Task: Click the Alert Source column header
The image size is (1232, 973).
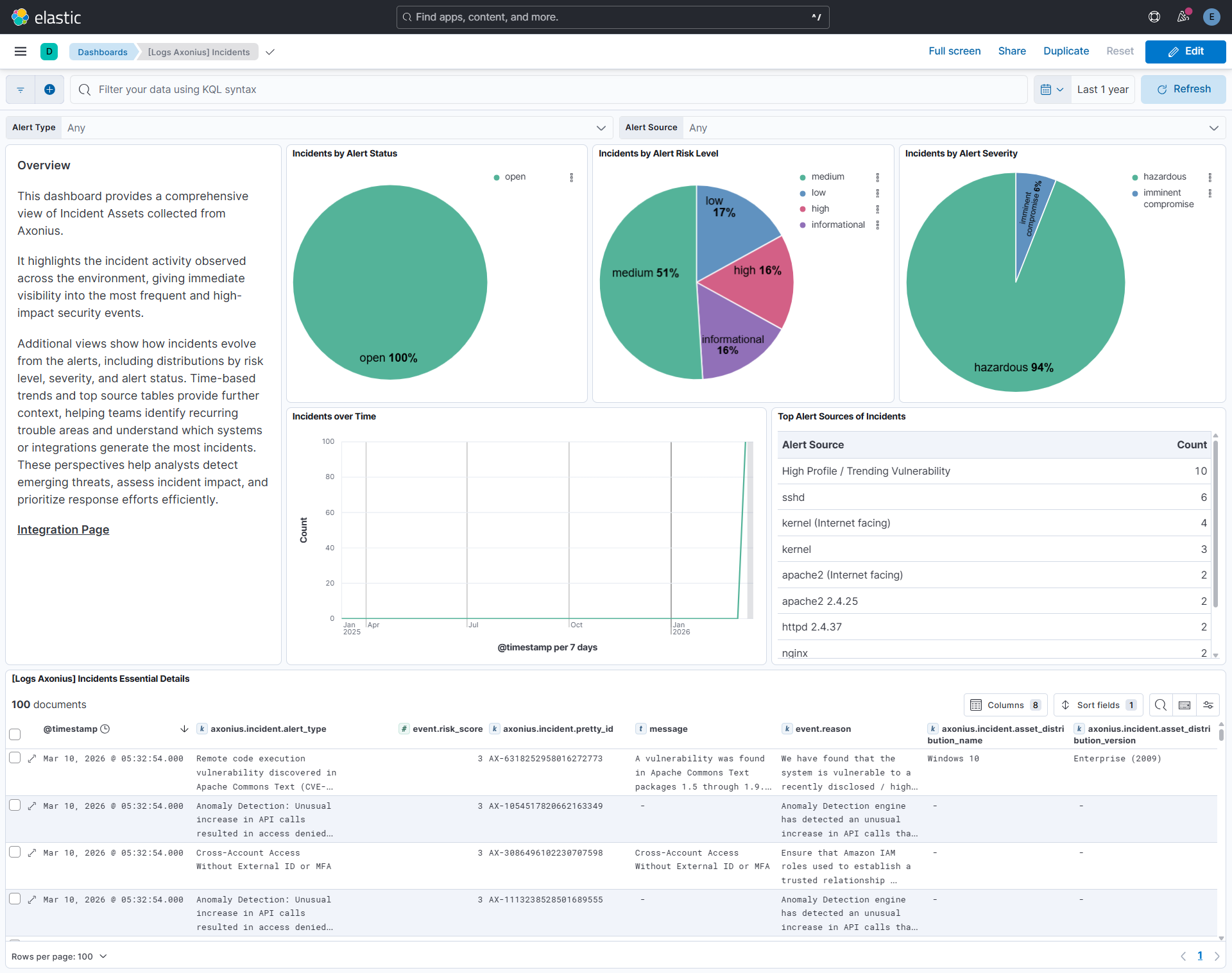Action: [812, 445]
